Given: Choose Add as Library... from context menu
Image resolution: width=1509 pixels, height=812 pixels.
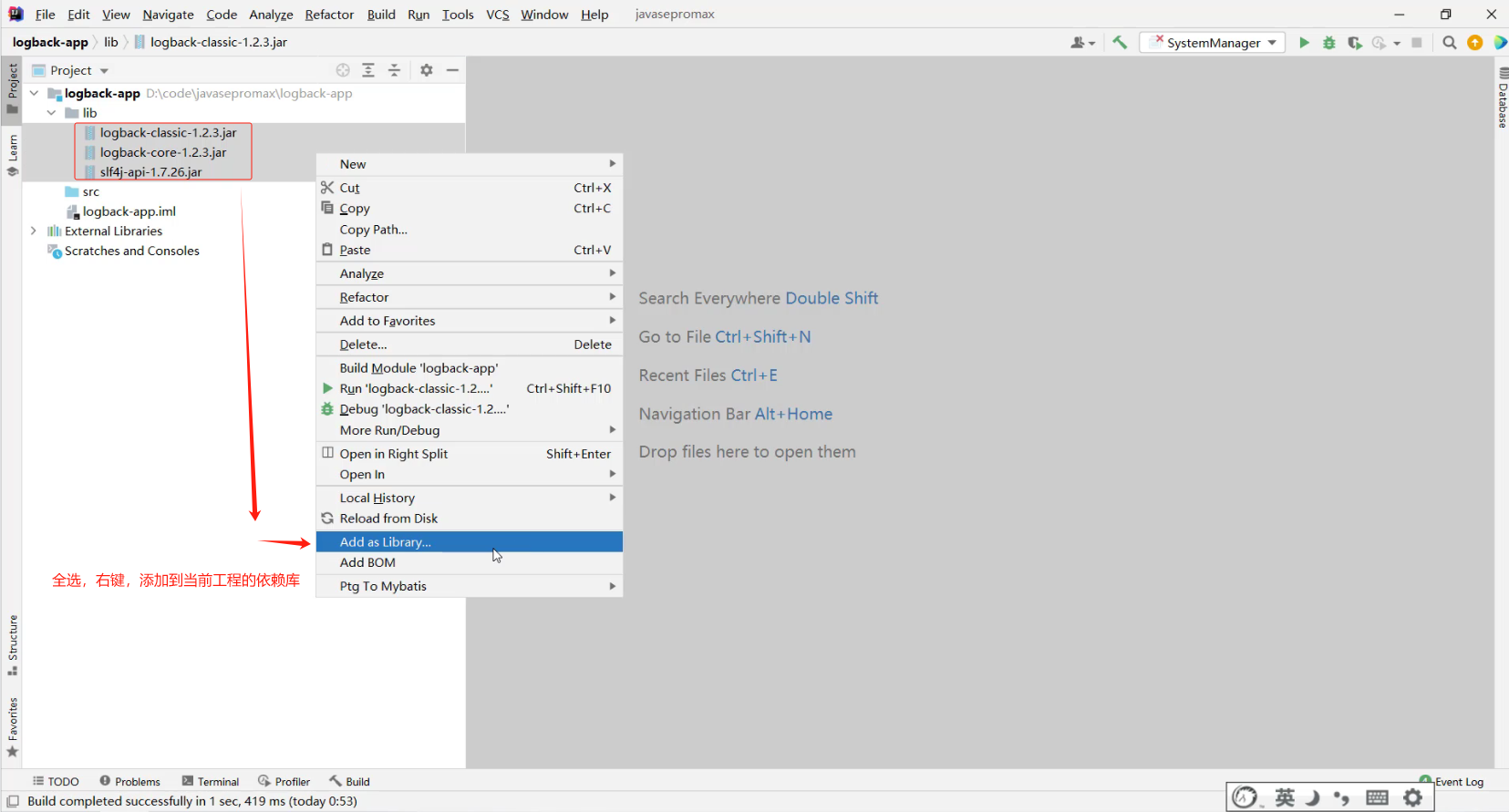Looking at the screenshot, I should [469, 541].
